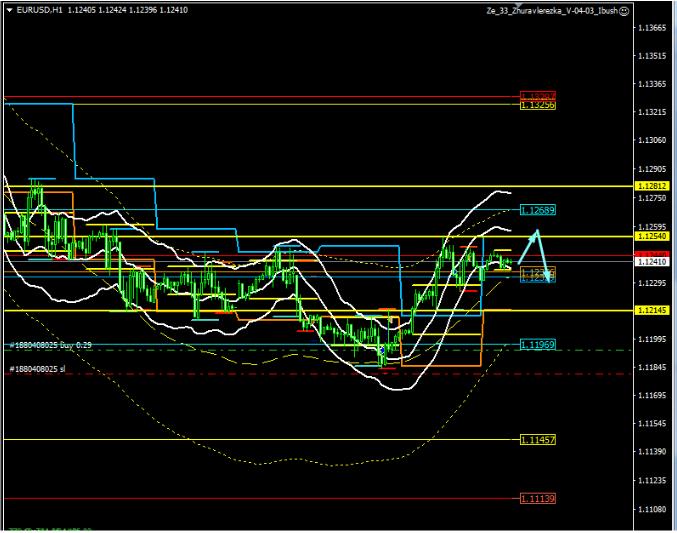This screenshot has width=677, height=533.
Task: Click 1.13365 on the price scale
Action: click(x=652, y=84)
